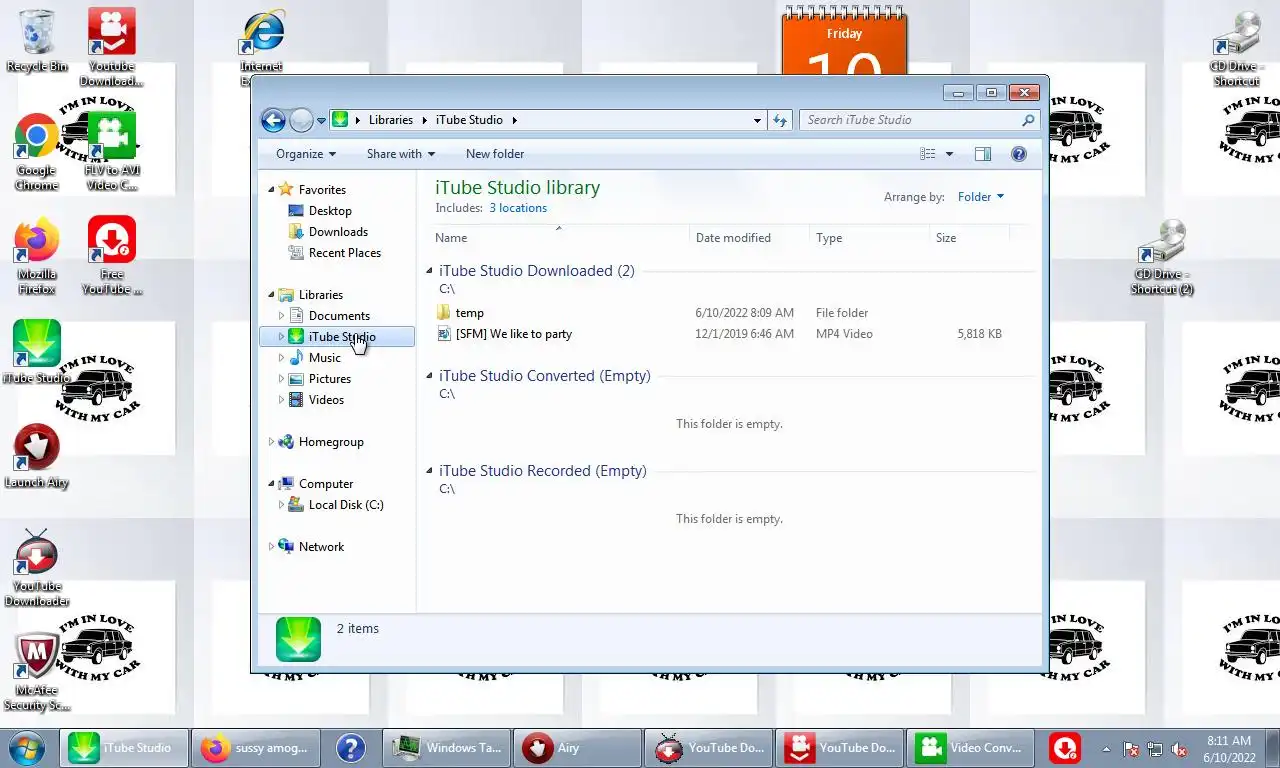
Task: Click the 3 locations link
Action: pyautogui.click(x=518, y=208)
